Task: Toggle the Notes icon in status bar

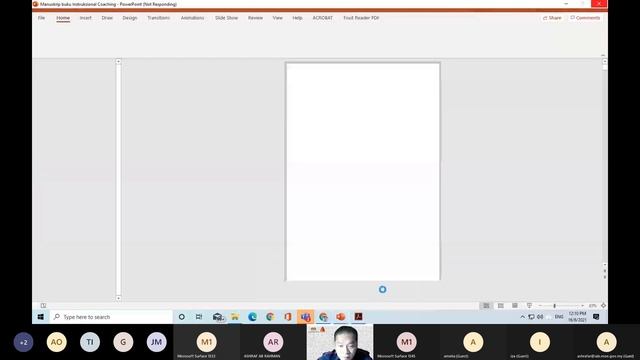Action: pyautogui.click(x=43, y=305)
